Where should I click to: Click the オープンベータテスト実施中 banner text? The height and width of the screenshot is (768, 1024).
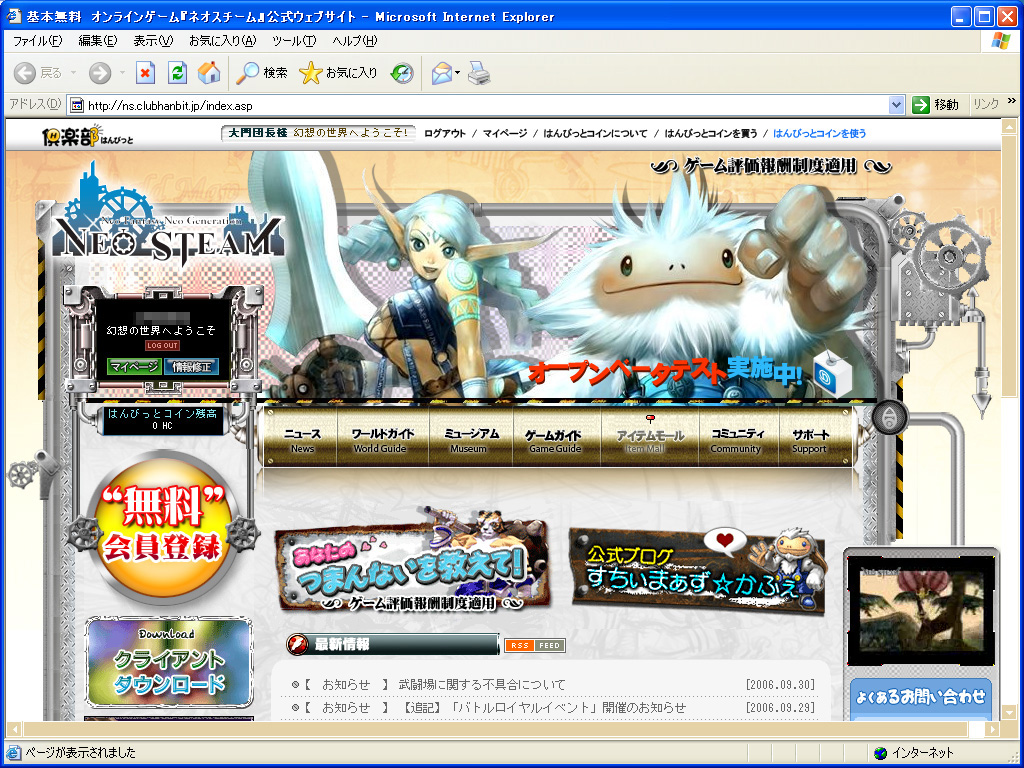point(665,372)
